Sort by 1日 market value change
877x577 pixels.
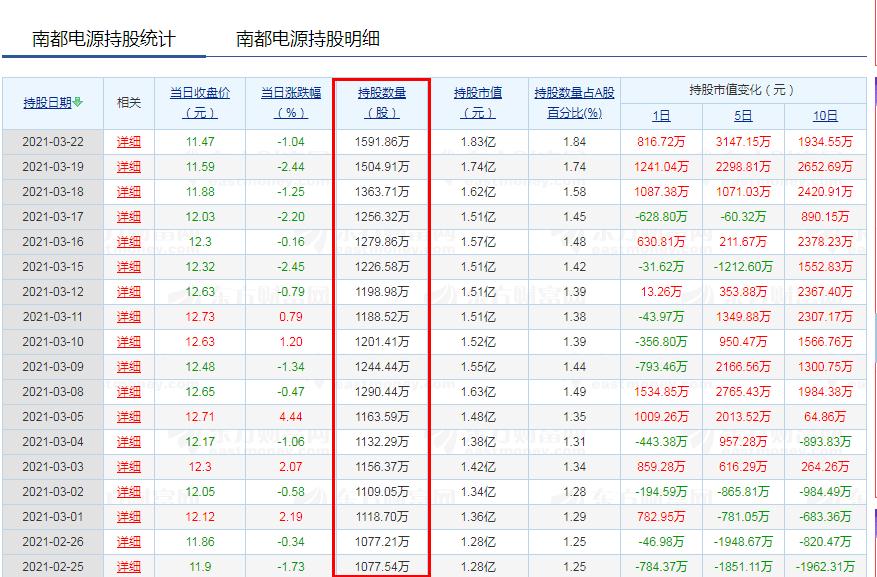pos(661,116)
